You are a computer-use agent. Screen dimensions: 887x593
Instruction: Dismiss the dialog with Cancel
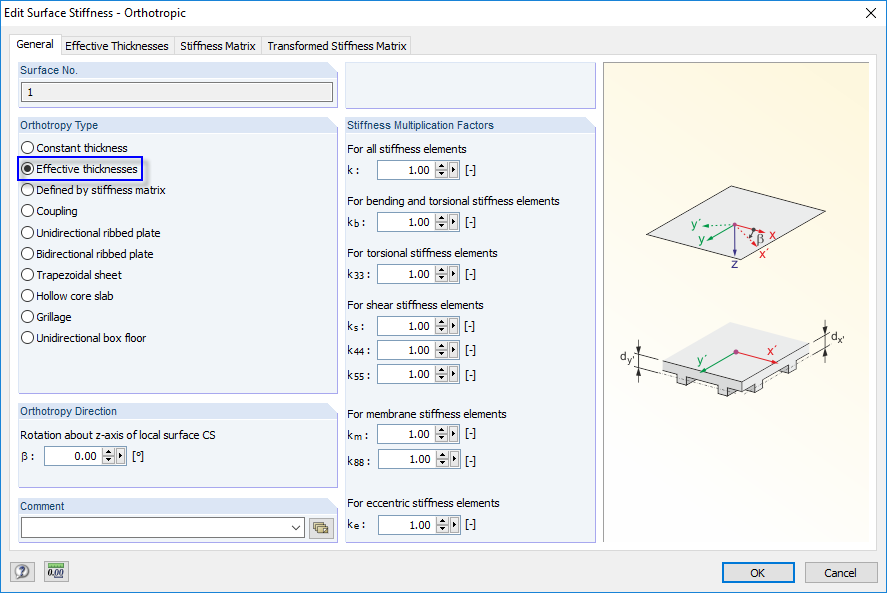tap(840, 572)
